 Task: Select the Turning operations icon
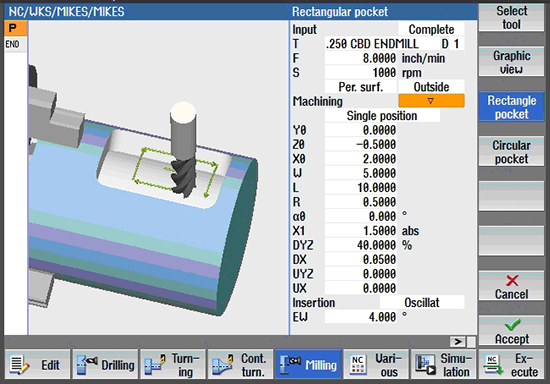tap(155, 365)
